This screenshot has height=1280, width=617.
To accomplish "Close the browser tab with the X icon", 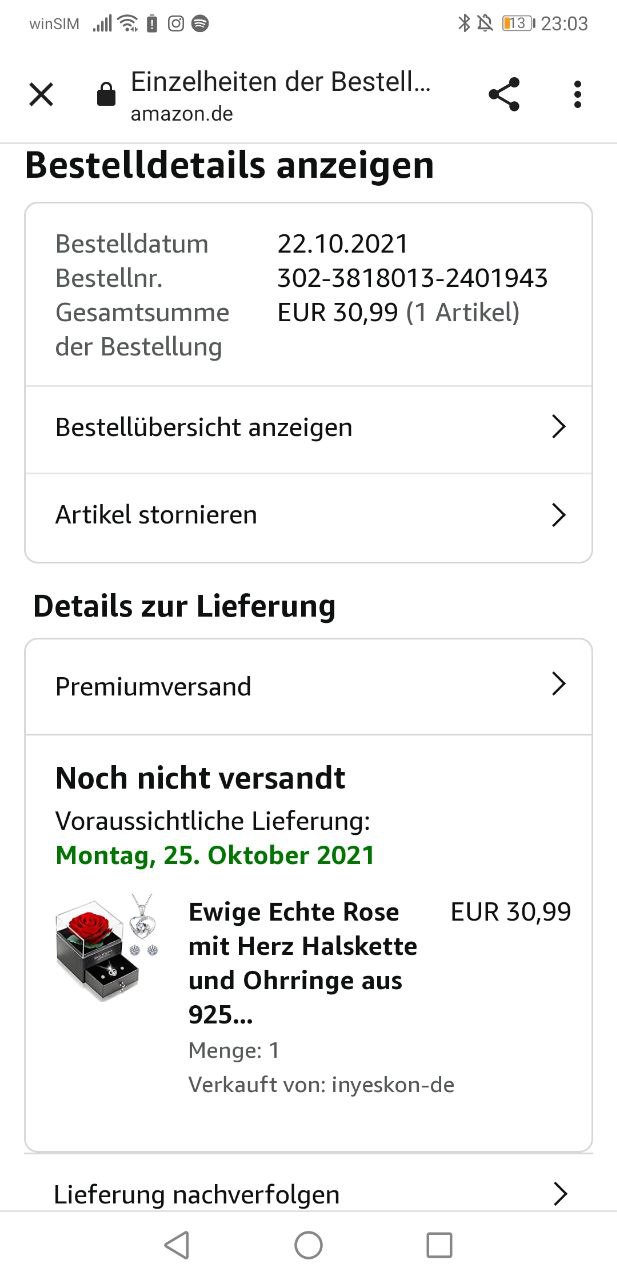I will click(x=41, y=95).
